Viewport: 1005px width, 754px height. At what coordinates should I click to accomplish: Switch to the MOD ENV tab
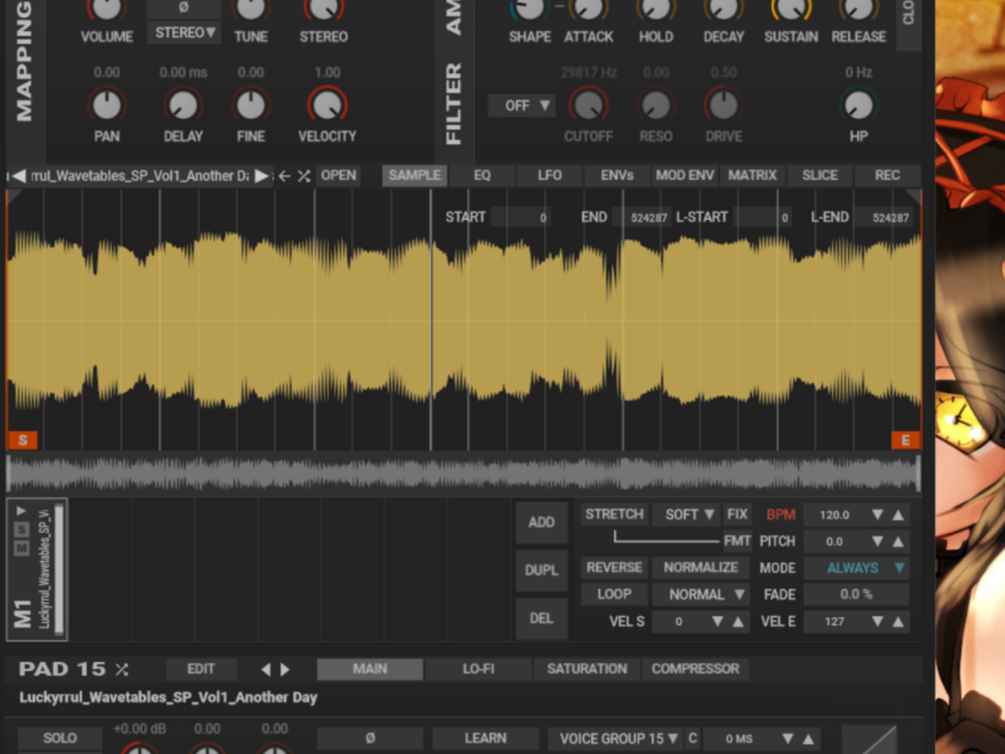685,176
